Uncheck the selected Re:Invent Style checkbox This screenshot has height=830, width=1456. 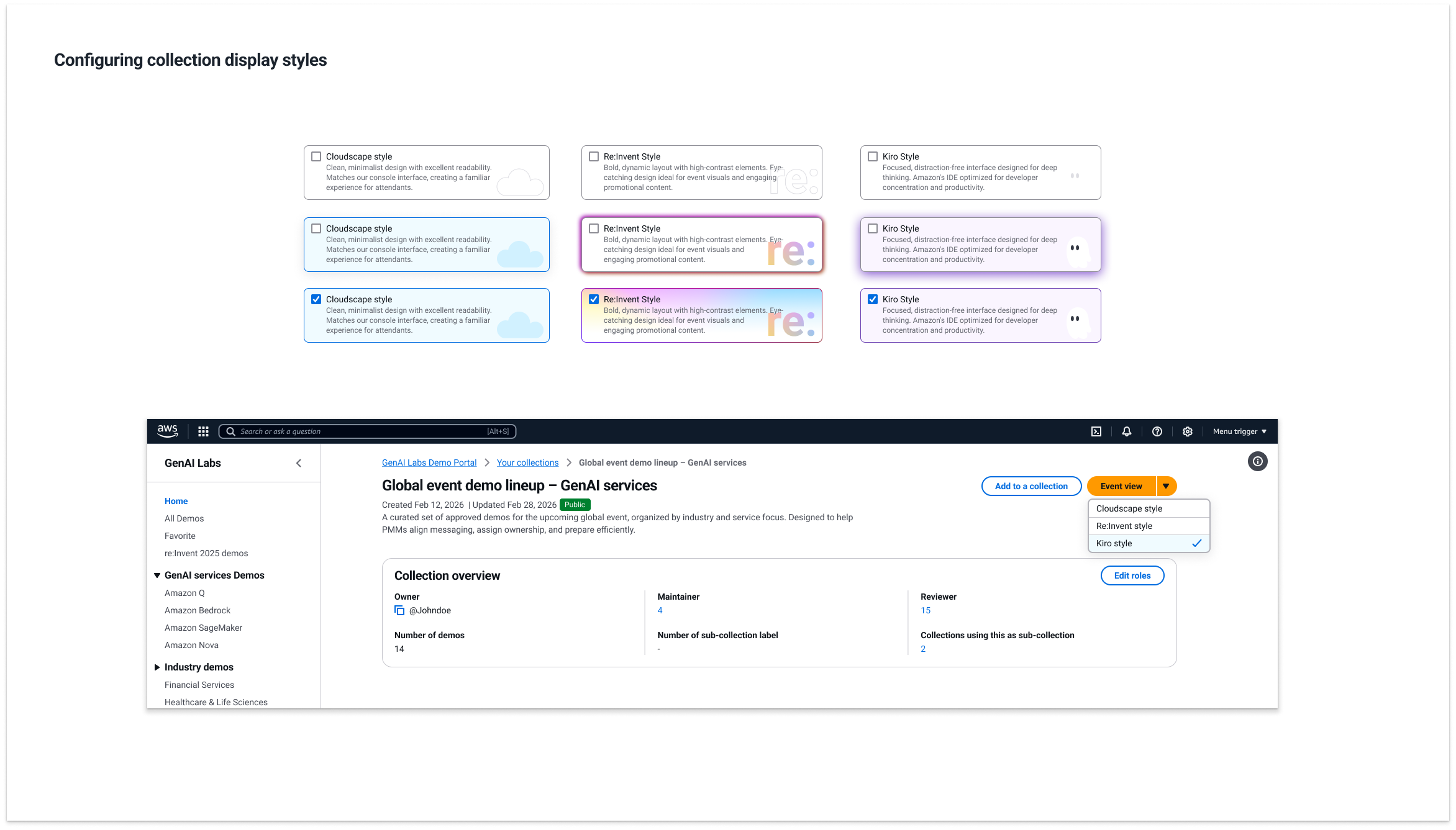594,299
